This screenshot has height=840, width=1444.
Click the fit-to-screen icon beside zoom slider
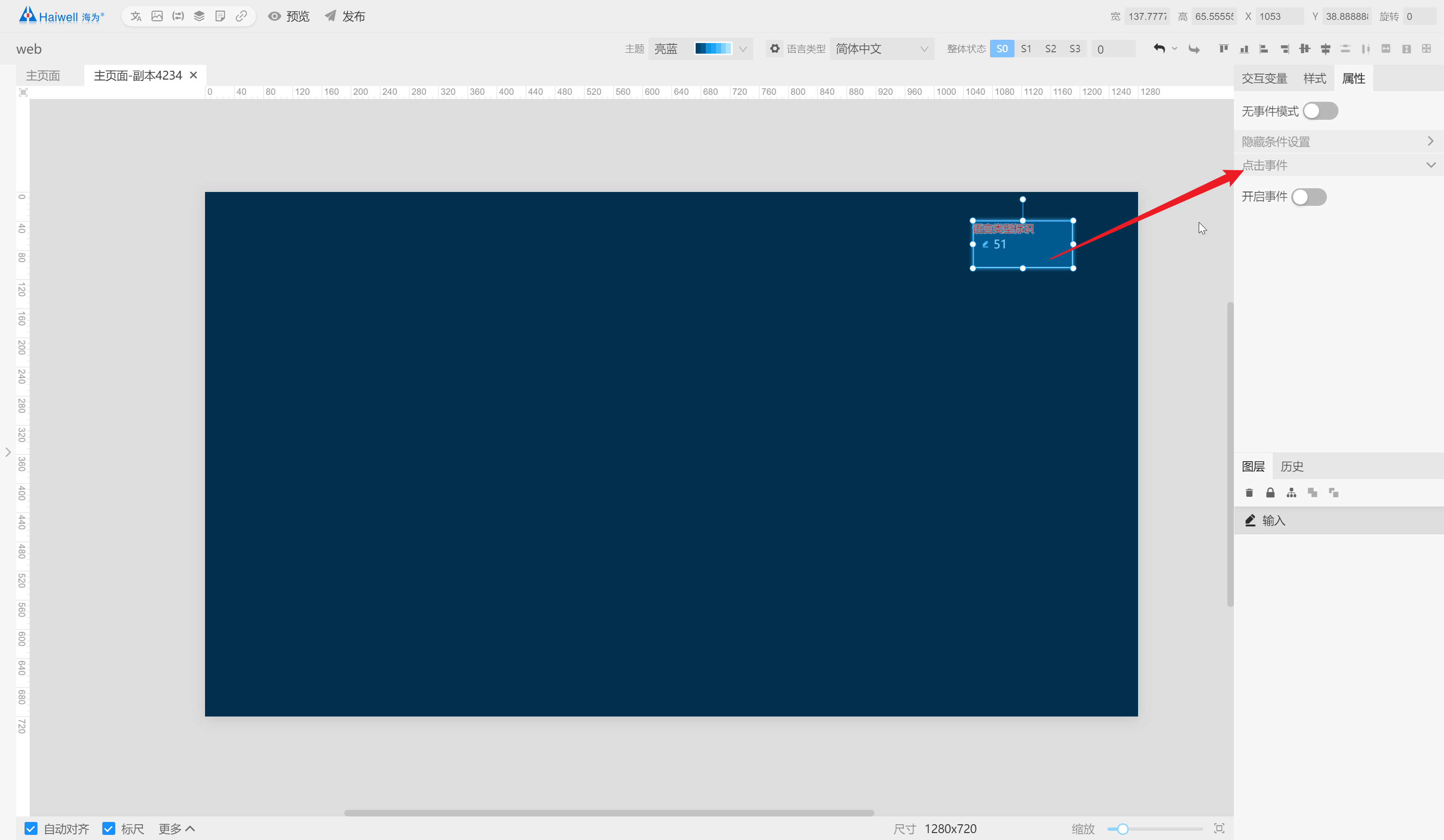[x=1220, y=828]
